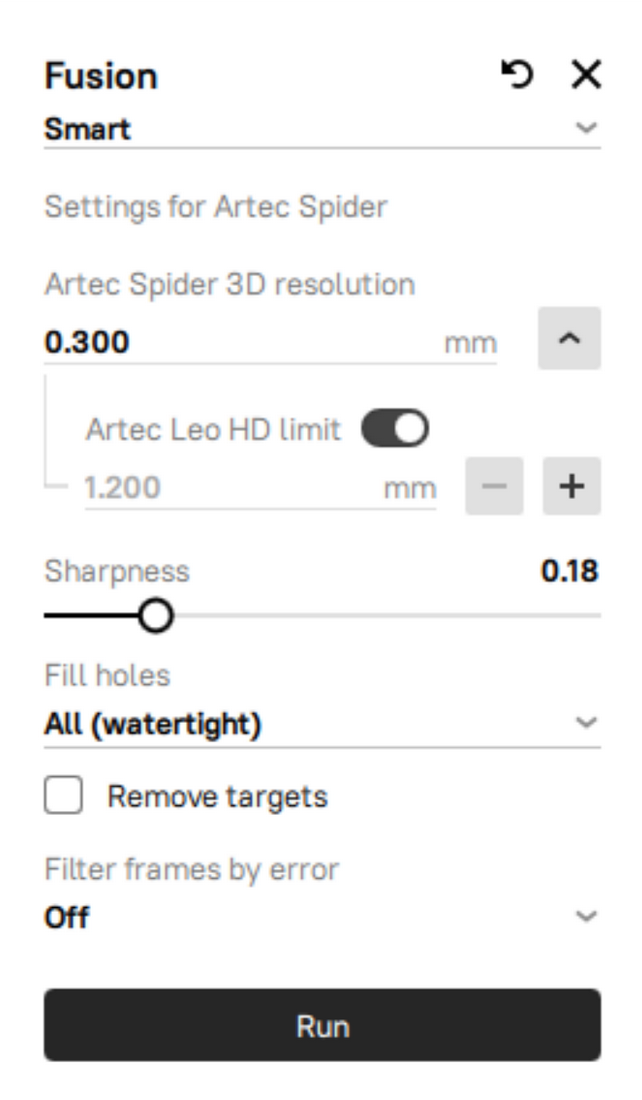Image resolution: width=642 pixels, height=1100 pixels.
Task: Click the 0.300 mm resolution field
Action: pyautogui.click(x=270, y=342)
